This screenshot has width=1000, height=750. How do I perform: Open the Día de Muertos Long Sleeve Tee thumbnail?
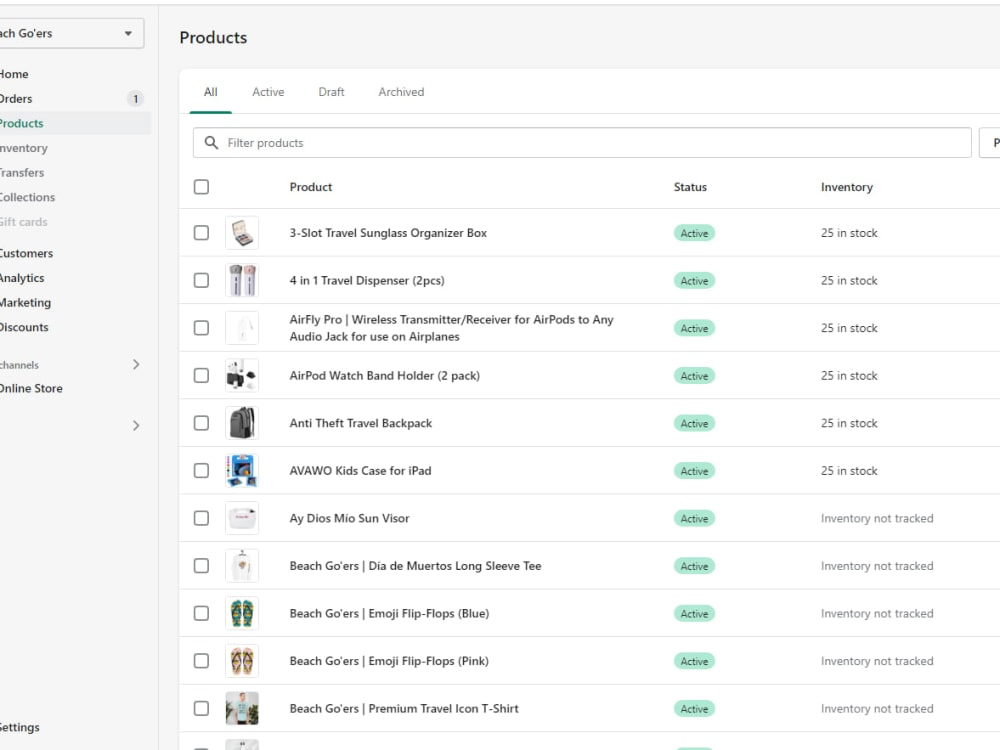tap(242, 566)
